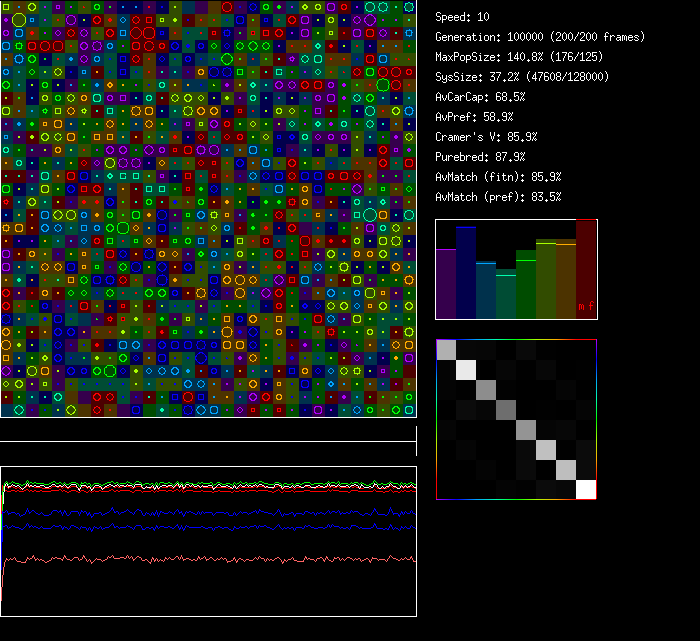Select the gray top-left cell of the matrix

(446, 350)
